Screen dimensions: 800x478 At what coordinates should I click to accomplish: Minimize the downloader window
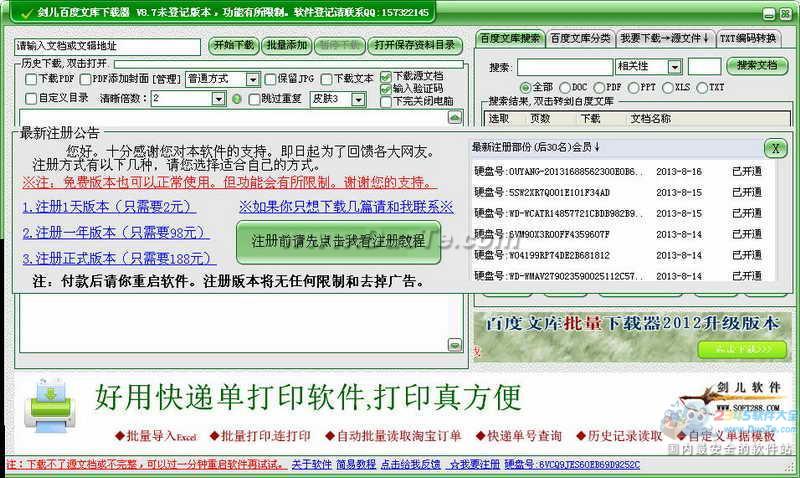(769, 14)
